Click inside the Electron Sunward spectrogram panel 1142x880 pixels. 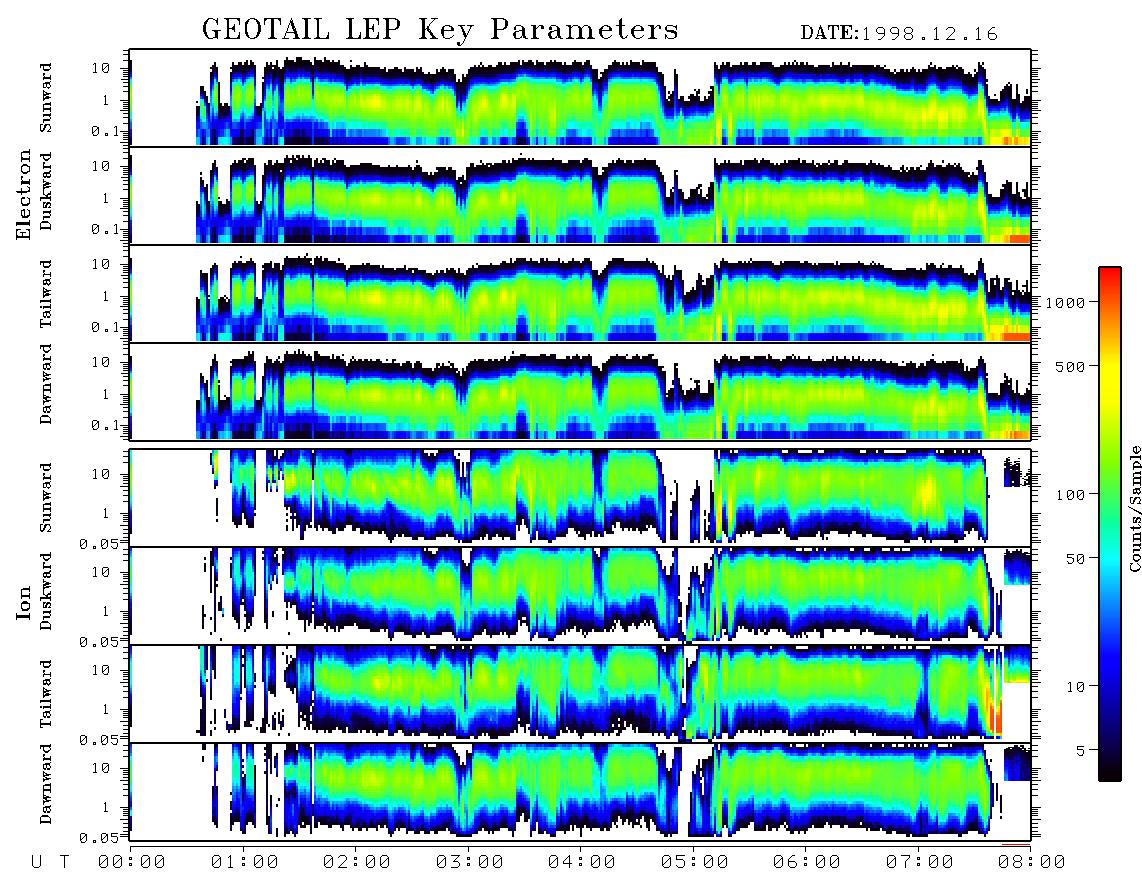click(x=580, y=98)
